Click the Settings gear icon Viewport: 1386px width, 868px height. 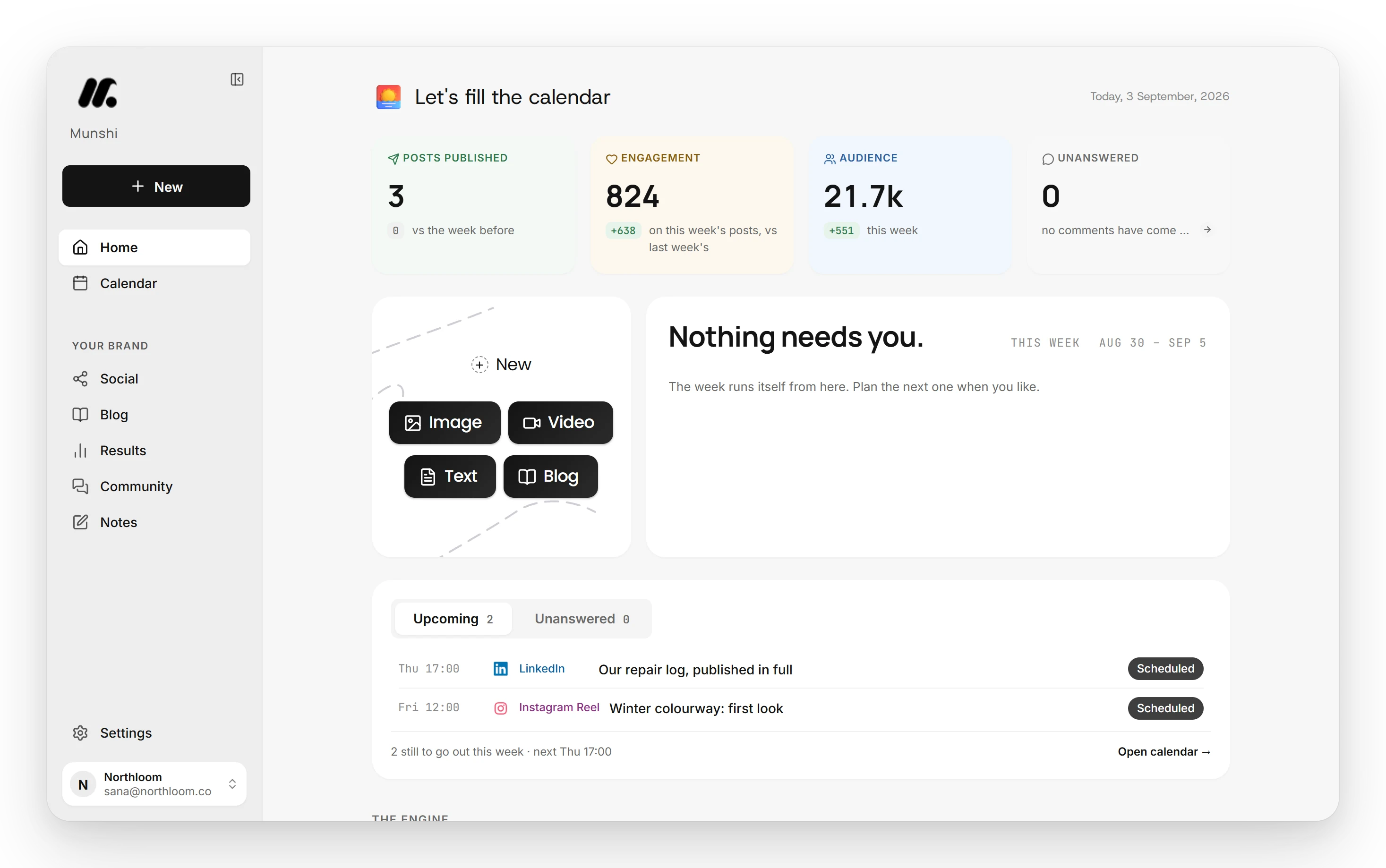tap(80, 733)
